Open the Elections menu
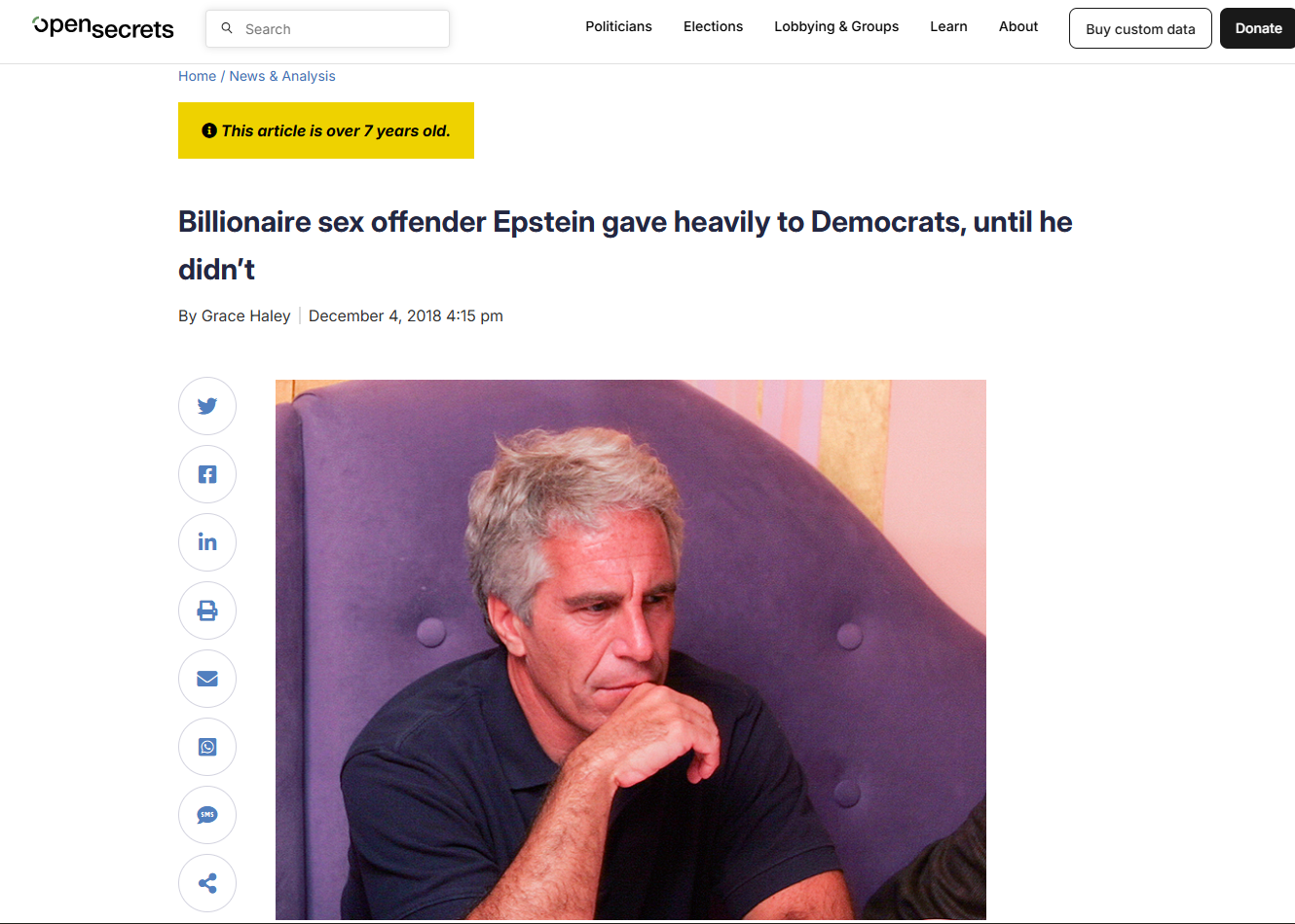1295x924 pixels. pos(713,26)
